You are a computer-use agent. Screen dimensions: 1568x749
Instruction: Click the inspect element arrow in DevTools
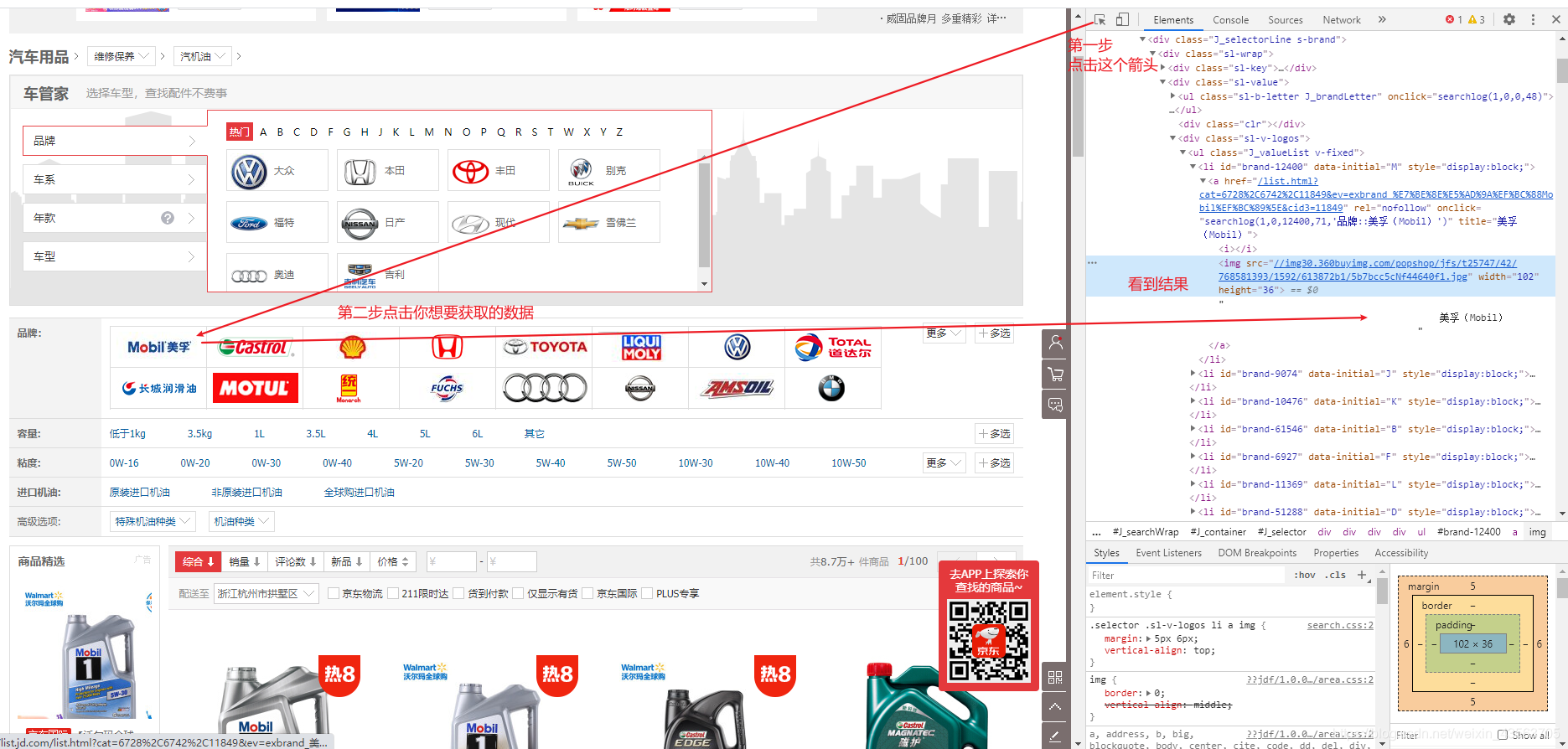(1100, 19)
